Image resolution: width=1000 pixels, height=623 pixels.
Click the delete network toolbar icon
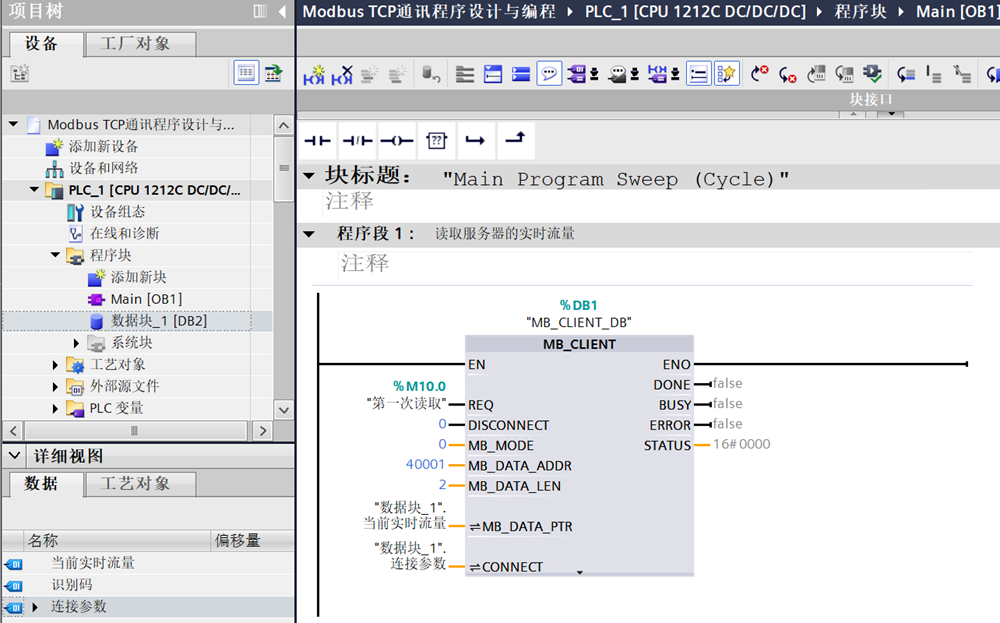coord(342,74)
